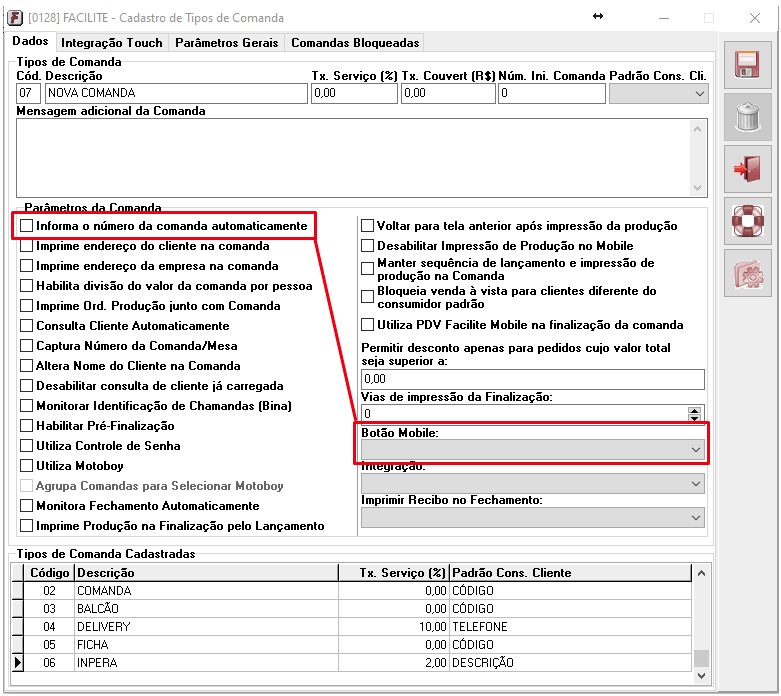Select the 03 BALCÃO row
This screenshot has height=696, width=781.
click(351, 609)
